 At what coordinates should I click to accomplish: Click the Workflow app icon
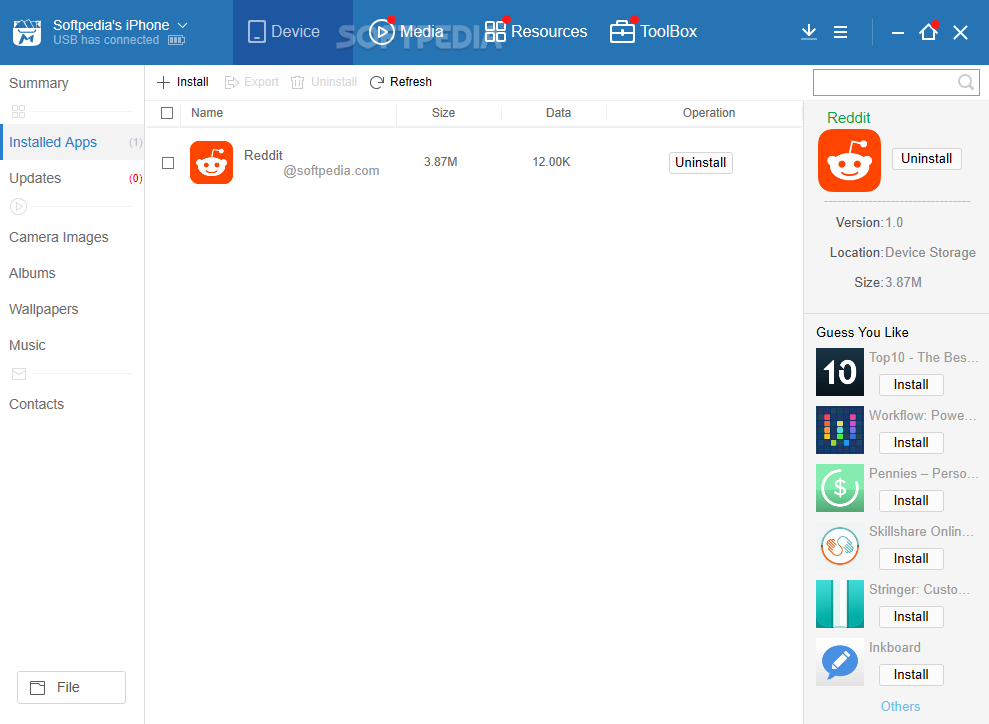tap(840, 430)
